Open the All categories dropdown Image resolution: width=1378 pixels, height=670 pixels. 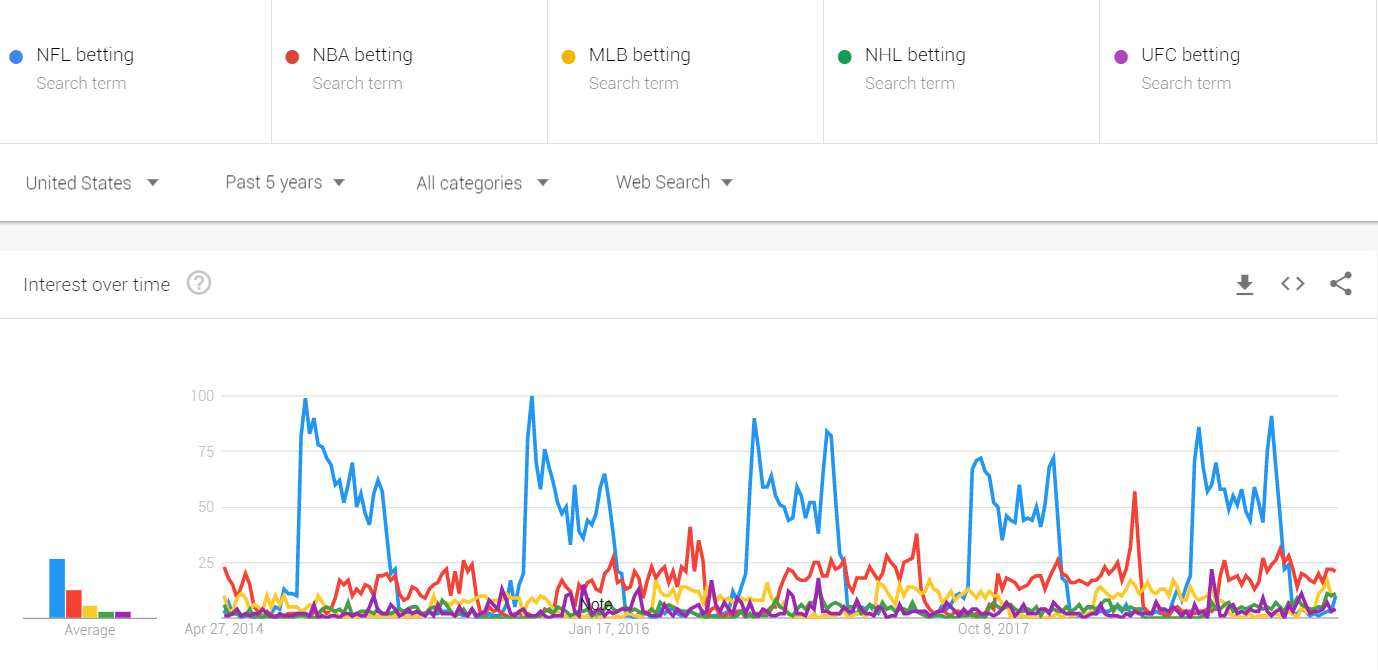click(x=483, y=183)
